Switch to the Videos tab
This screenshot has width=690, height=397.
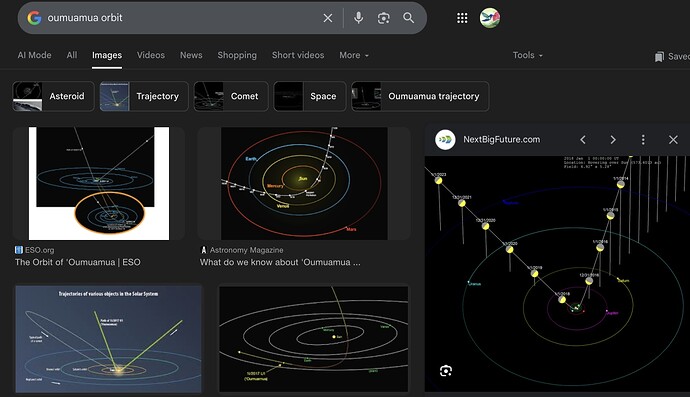(x=151, y=55)
